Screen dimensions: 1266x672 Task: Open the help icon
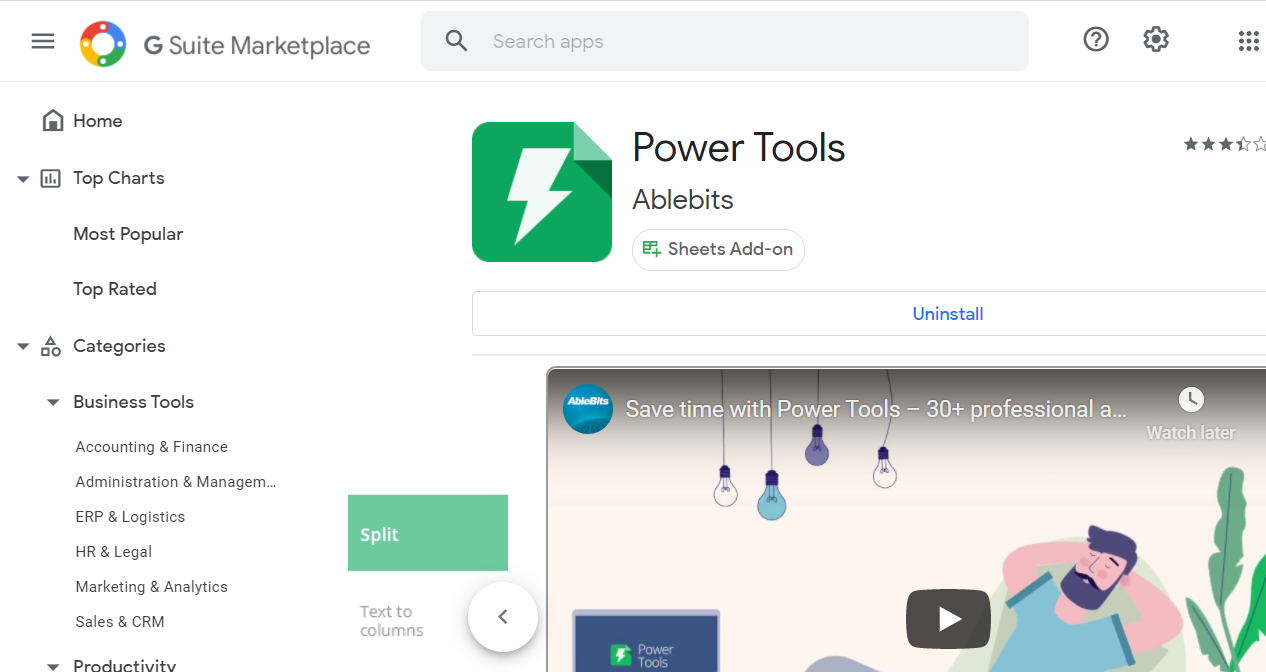coord(1096,39)
